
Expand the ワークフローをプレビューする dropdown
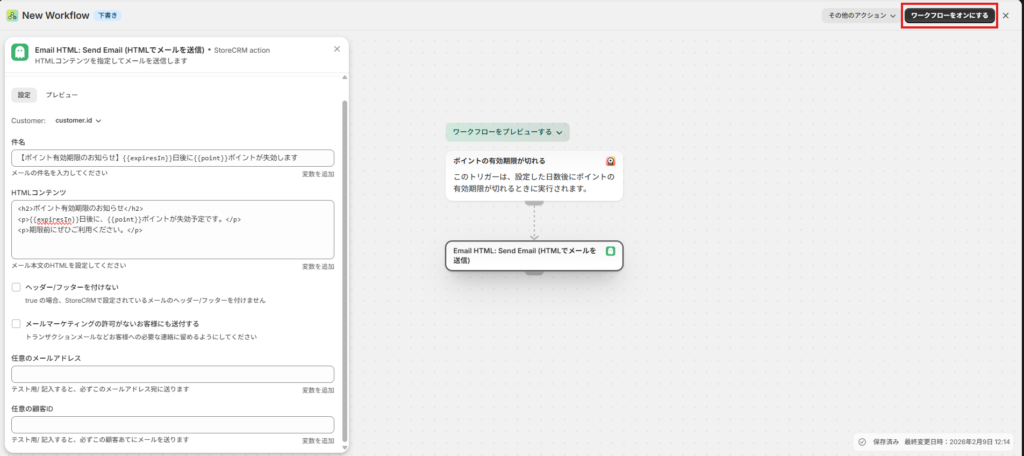click(x=508, y=131)
